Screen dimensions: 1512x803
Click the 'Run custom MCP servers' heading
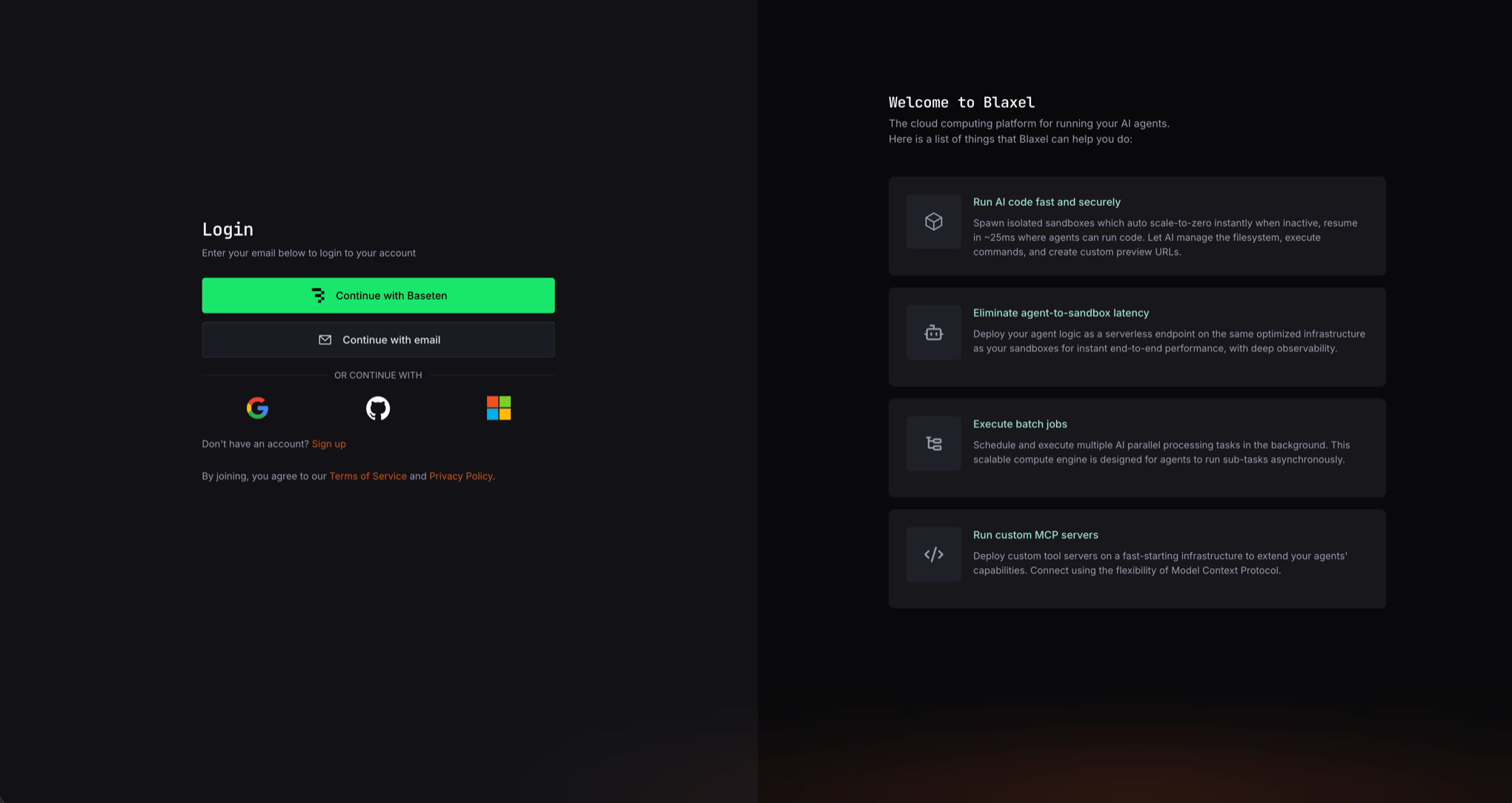(1035, 535)
